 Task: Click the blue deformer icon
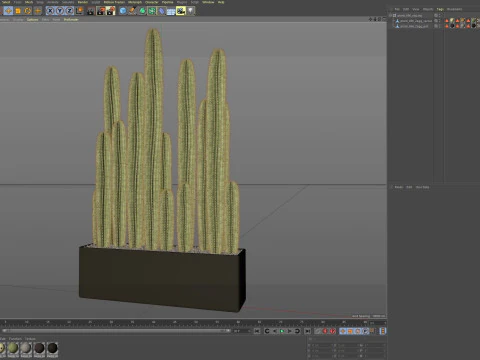tap(162, 11)
